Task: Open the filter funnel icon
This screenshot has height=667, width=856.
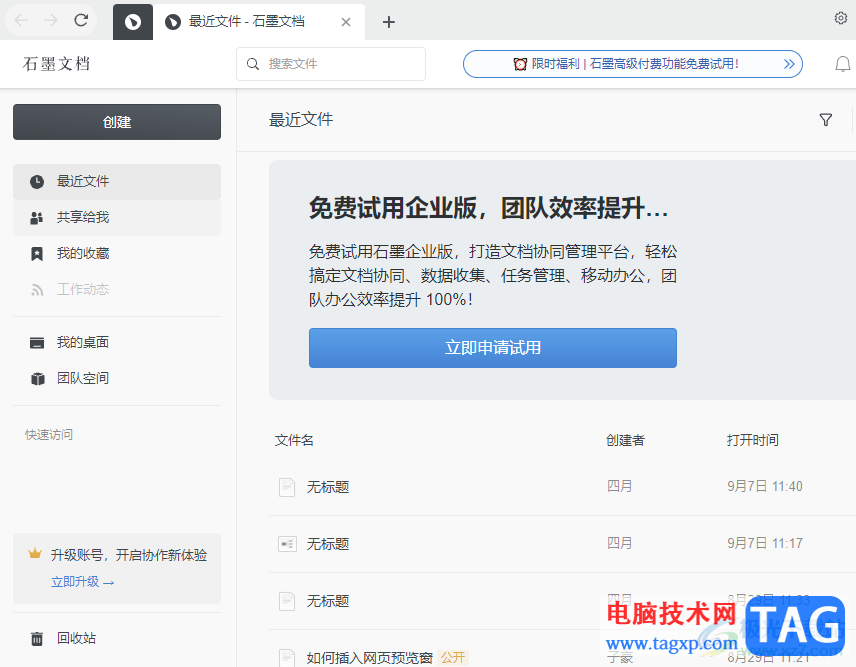Action: coord(825,120)
